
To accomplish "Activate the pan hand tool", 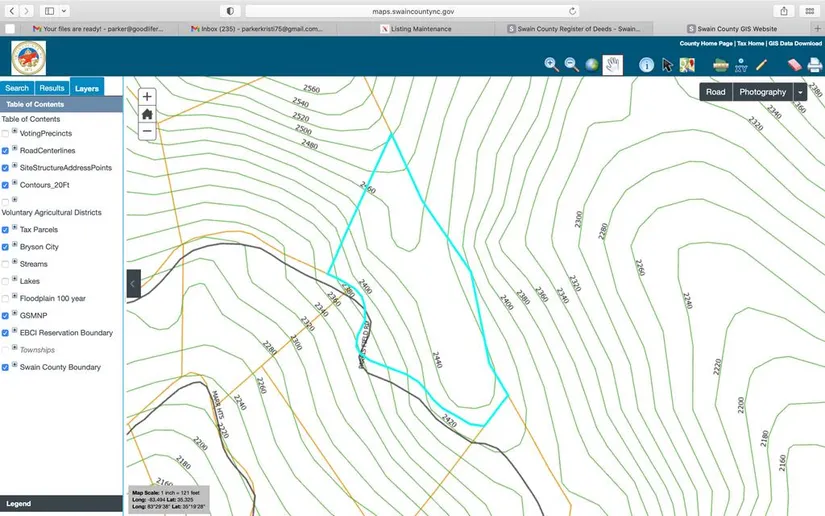I will coord(613,65).
